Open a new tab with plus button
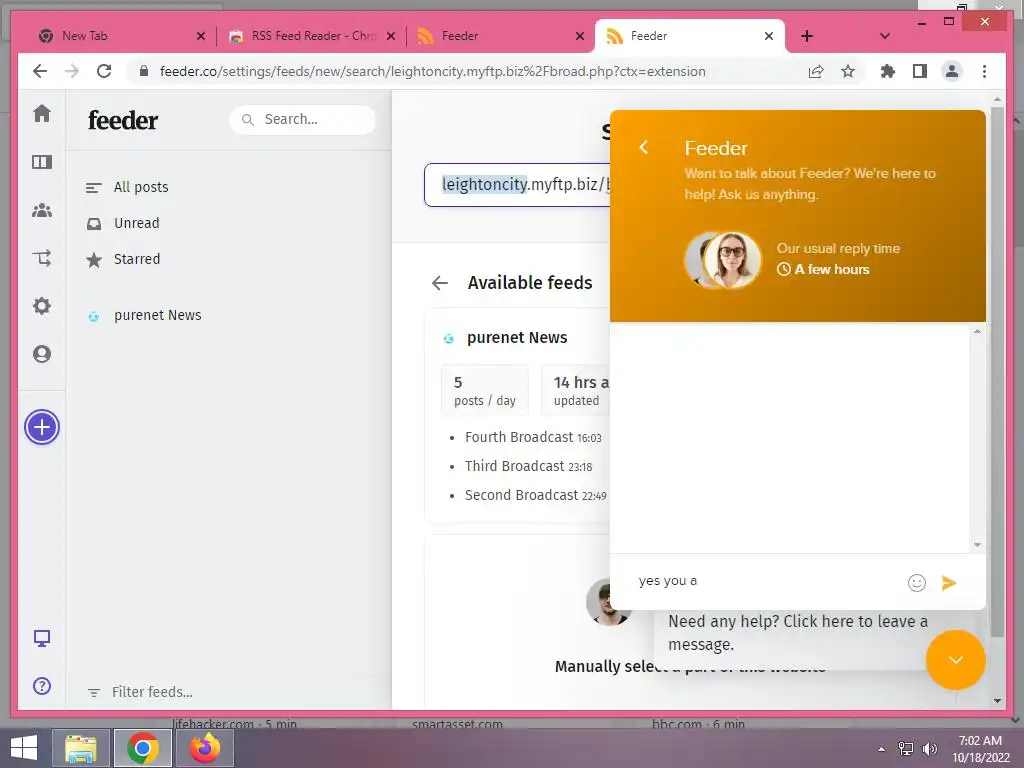The width and height of the screenshot is (1024, 768). pyautogui.click(x=807, y=36)
